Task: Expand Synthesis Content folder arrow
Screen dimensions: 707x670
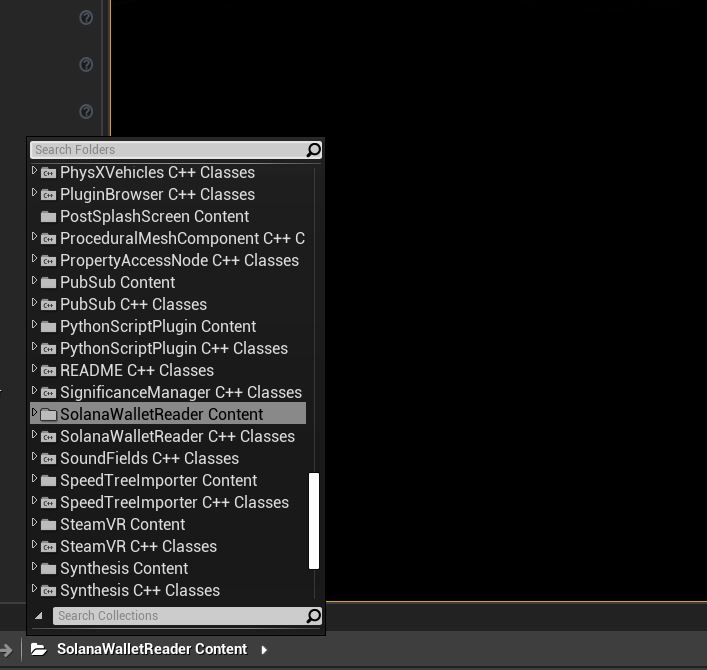Action: click(x=34, y=567)
